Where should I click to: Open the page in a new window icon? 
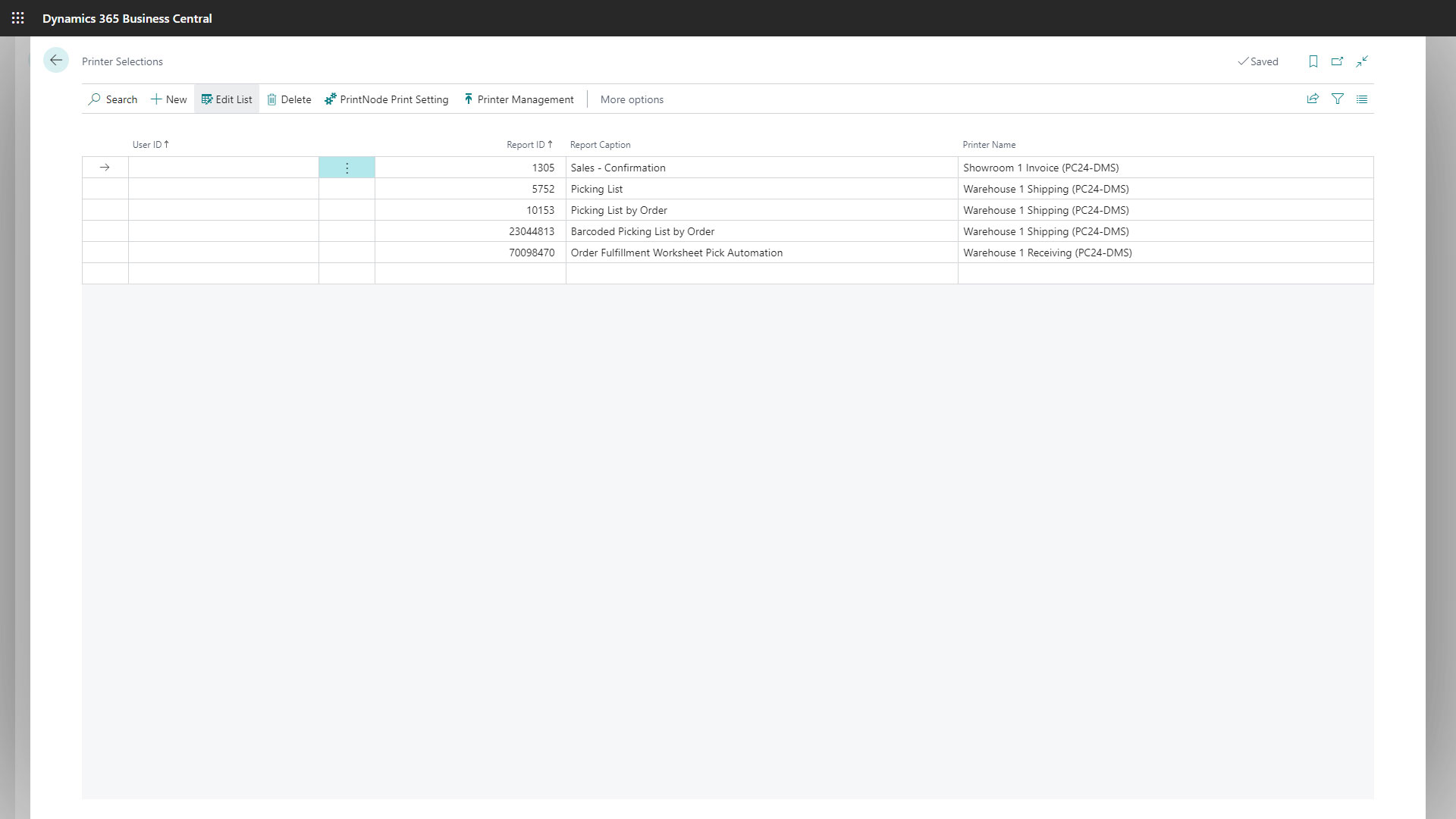(x=1338, y=61)
